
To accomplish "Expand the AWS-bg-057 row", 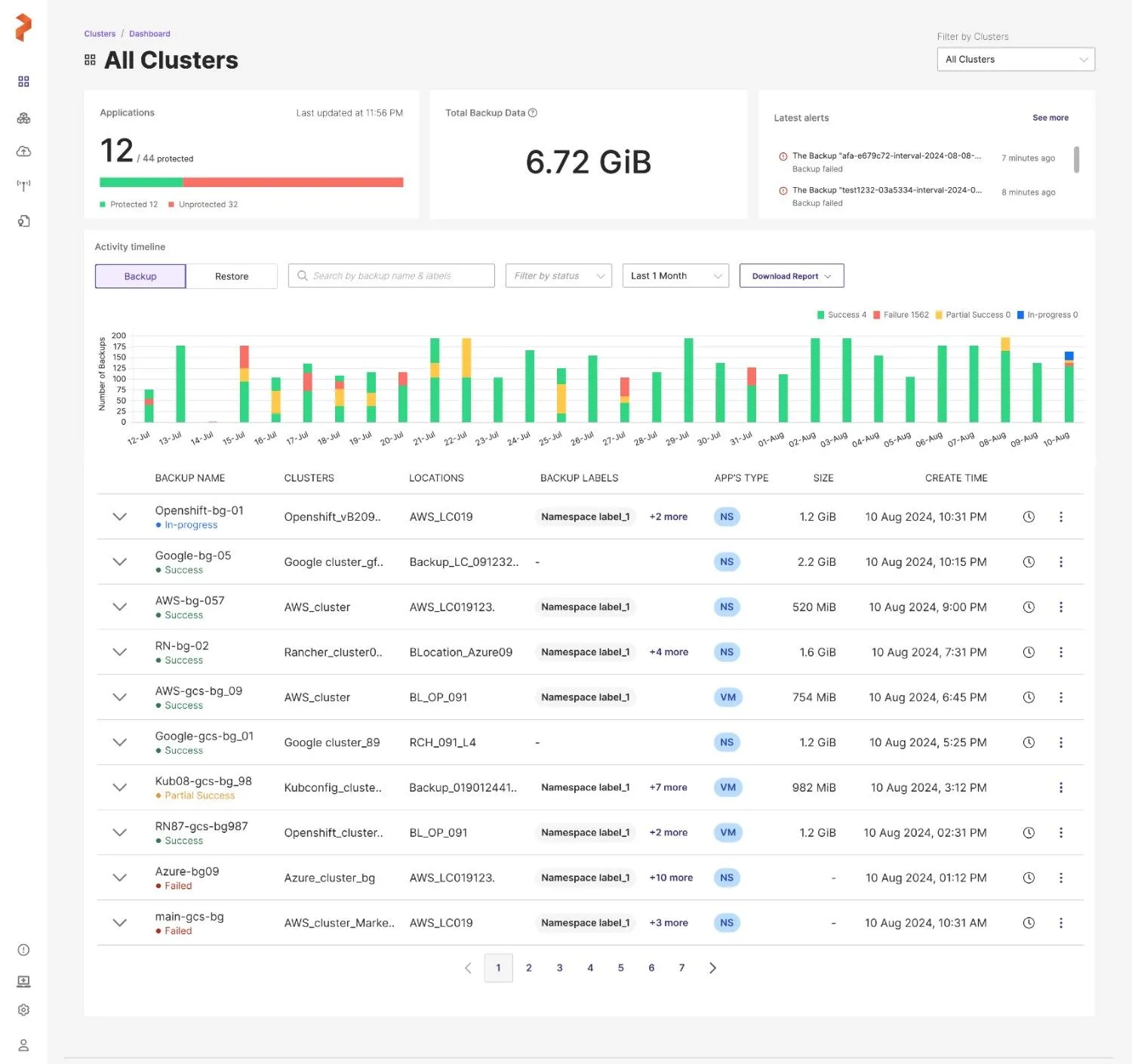I will [x=119, y=607].
